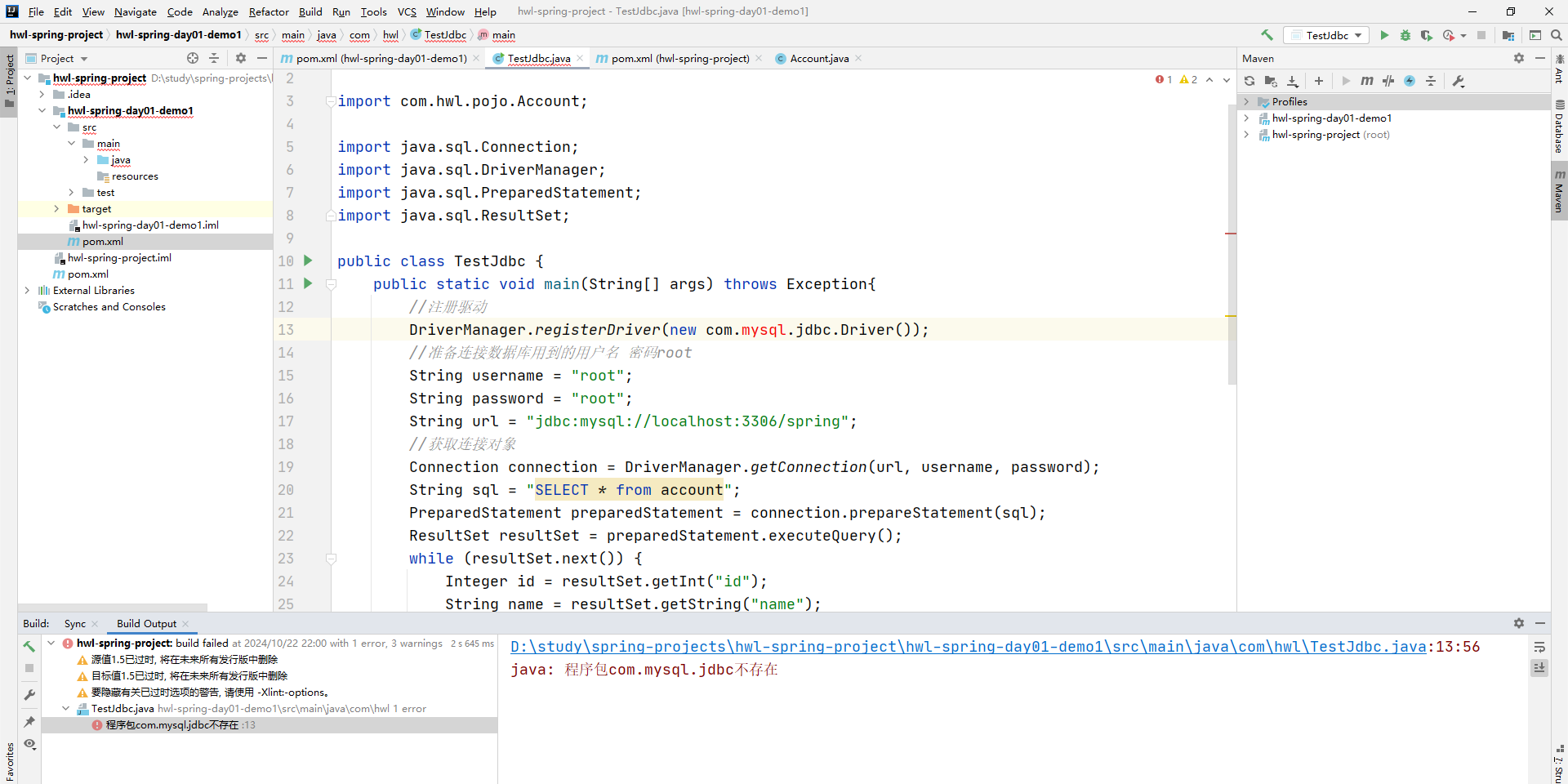
Task: Click Execute Maven Goal 'm' icon
Action: click(x=1367, y=81)
